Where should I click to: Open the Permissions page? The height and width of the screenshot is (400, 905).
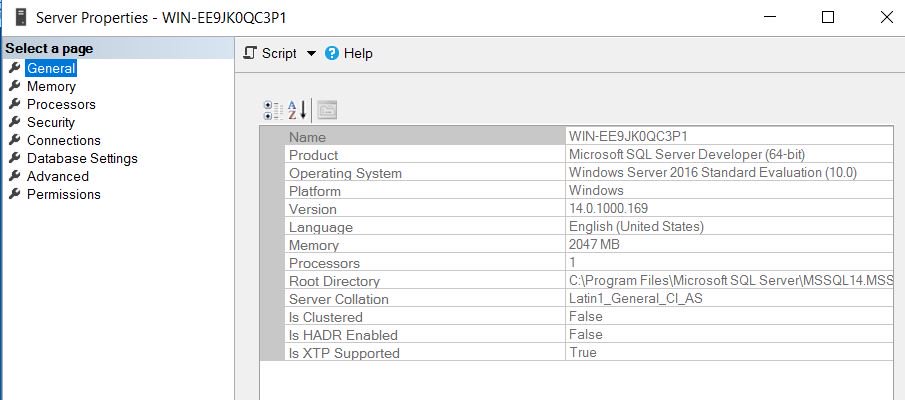click(63, 193)
